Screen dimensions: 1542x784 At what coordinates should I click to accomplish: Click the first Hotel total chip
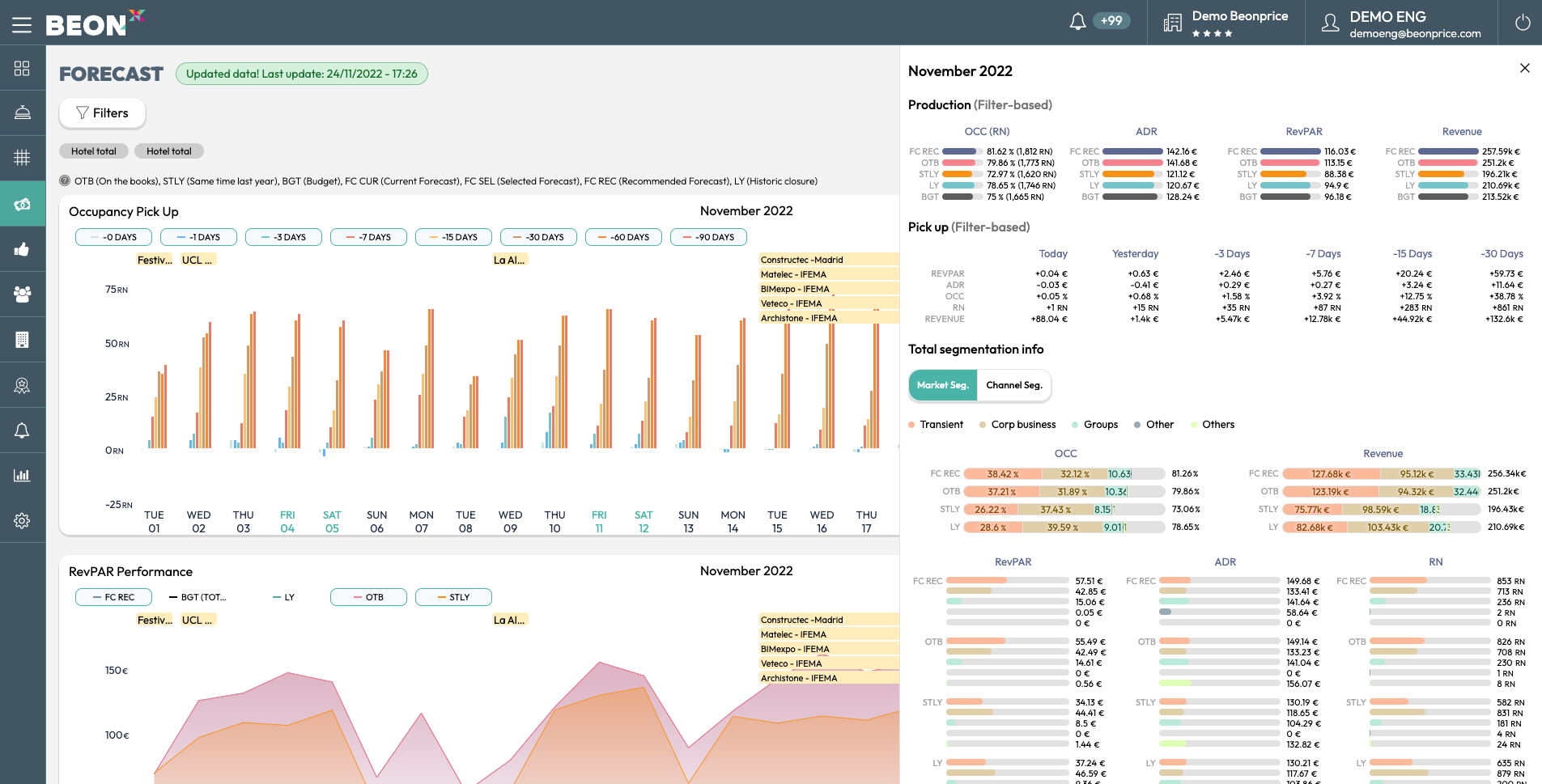[93, 151]
